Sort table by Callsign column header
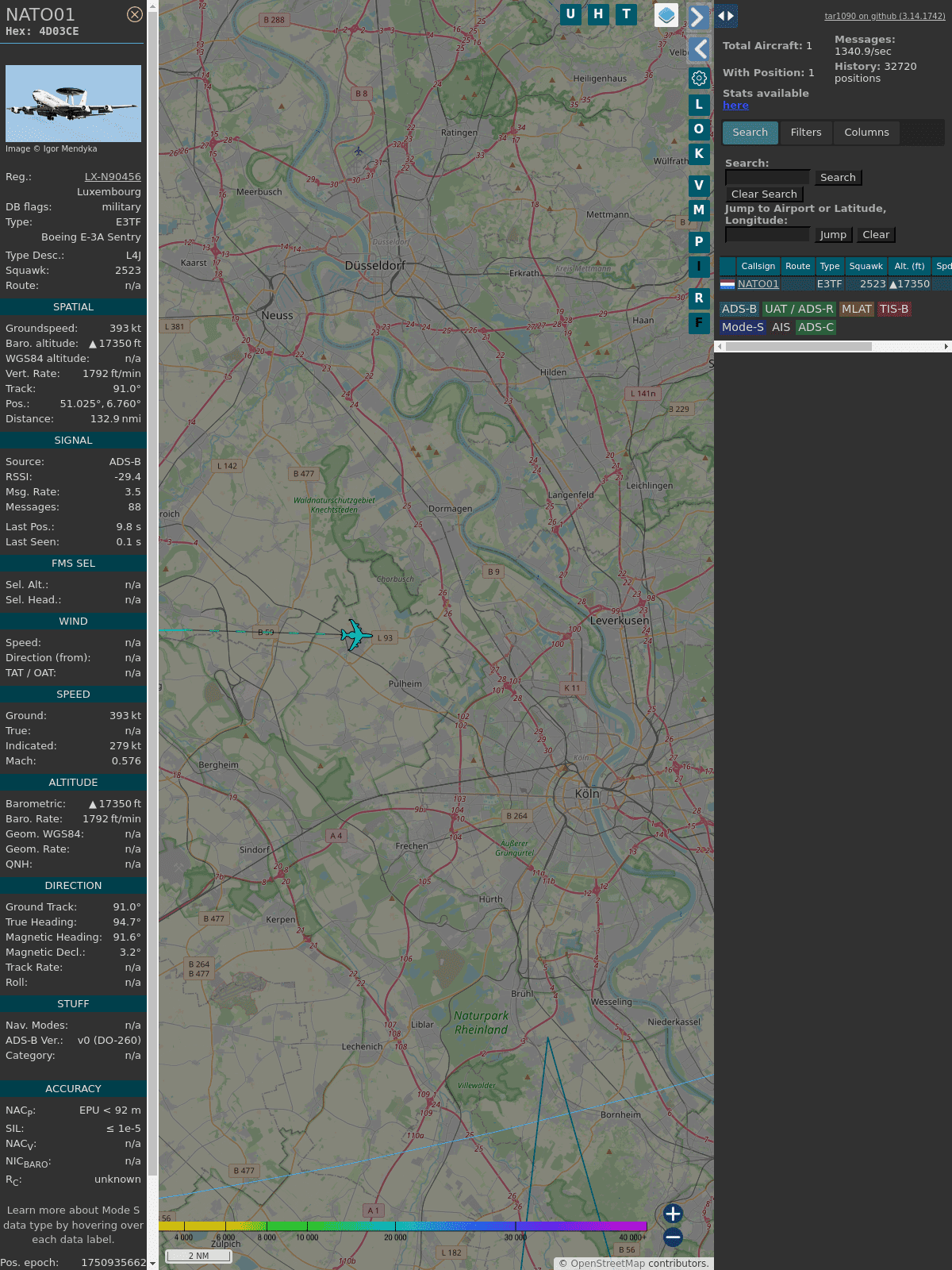The height and width of the screenshot is (1270, 952). pos(758,266)
